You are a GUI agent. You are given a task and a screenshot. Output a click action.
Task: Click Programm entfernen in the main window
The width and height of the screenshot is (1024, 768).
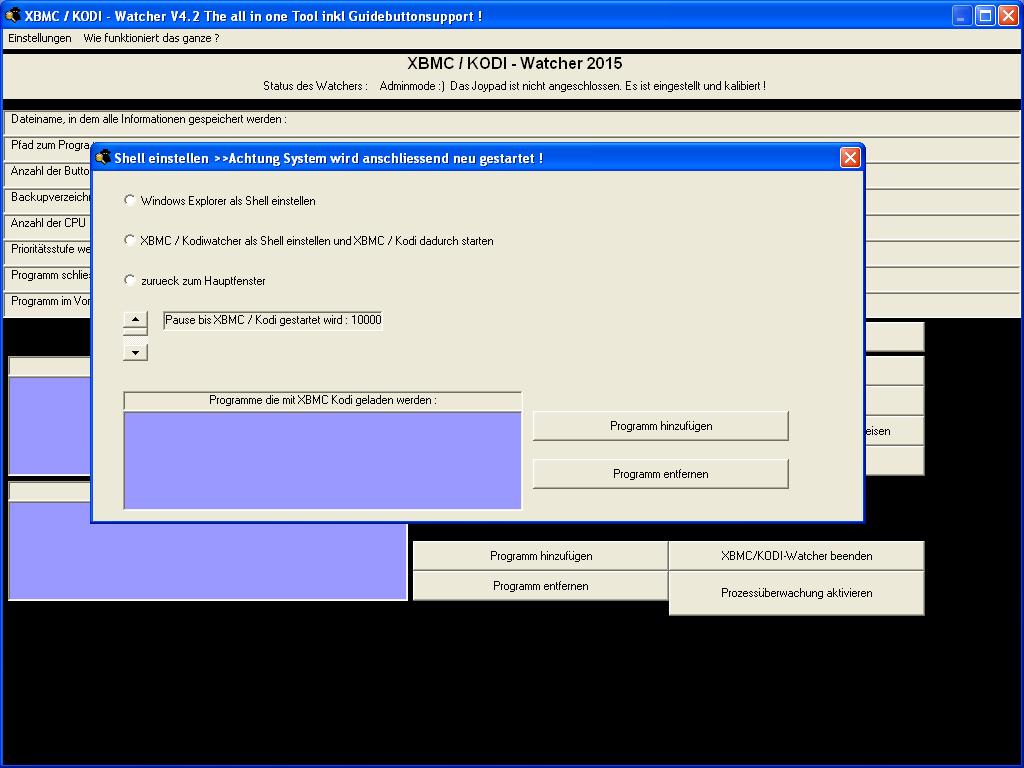click(541, 586)
